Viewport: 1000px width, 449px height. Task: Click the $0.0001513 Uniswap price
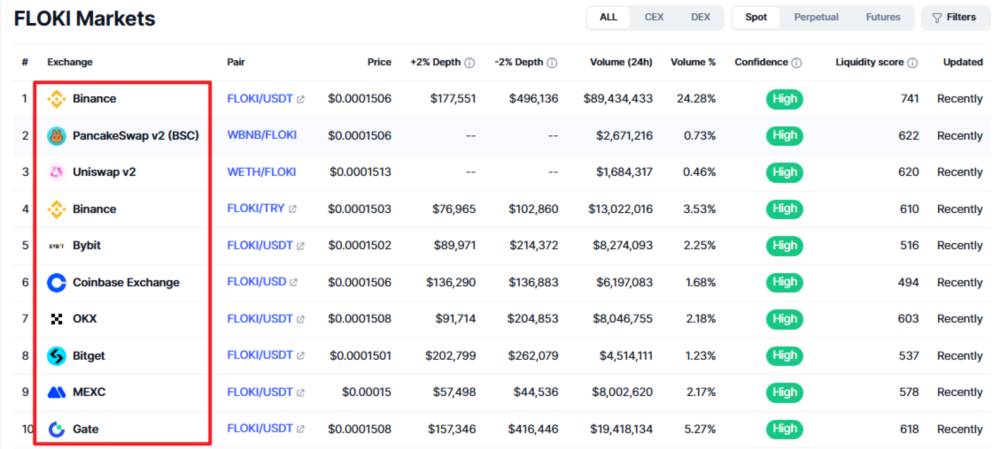pos(360,172)
